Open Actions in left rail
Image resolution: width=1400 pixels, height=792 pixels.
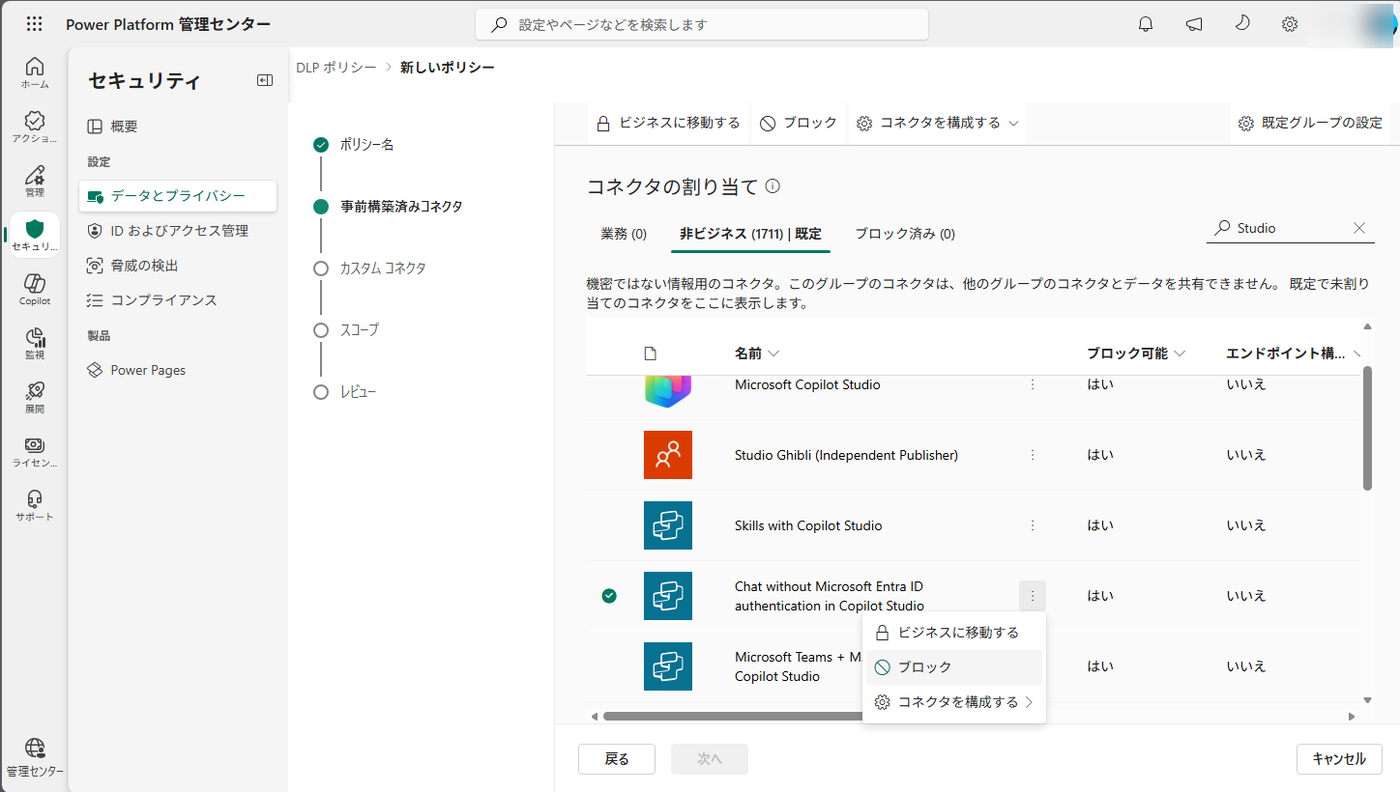tap(34, 127)
